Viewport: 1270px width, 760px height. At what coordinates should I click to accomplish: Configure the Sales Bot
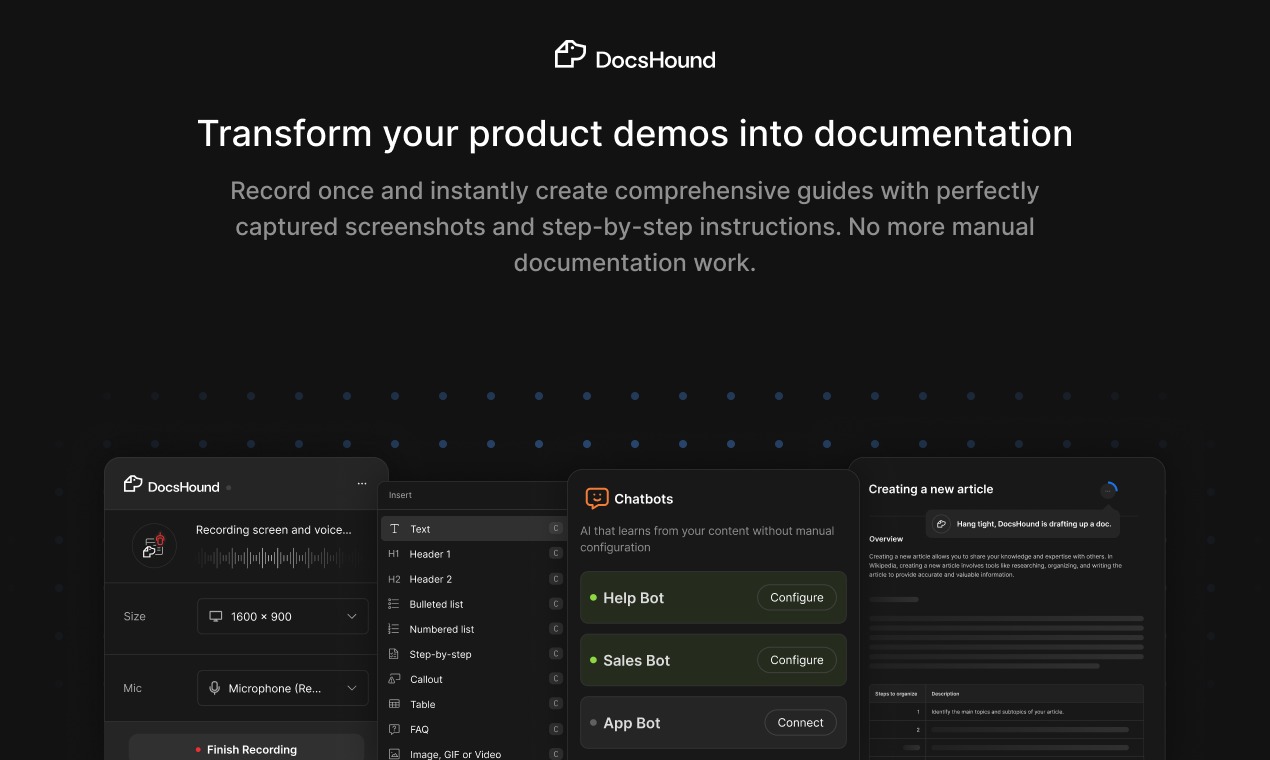[x=797, y=660]
